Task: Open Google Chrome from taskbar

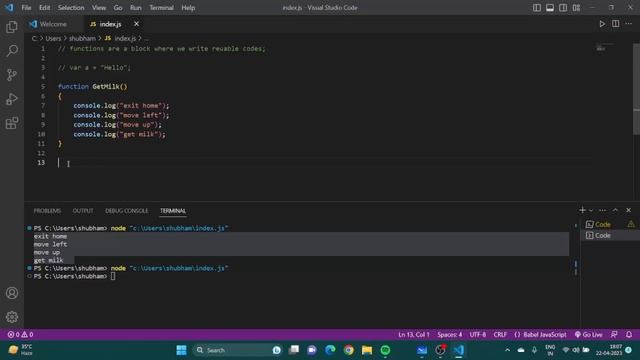Action: coord(349,350)
